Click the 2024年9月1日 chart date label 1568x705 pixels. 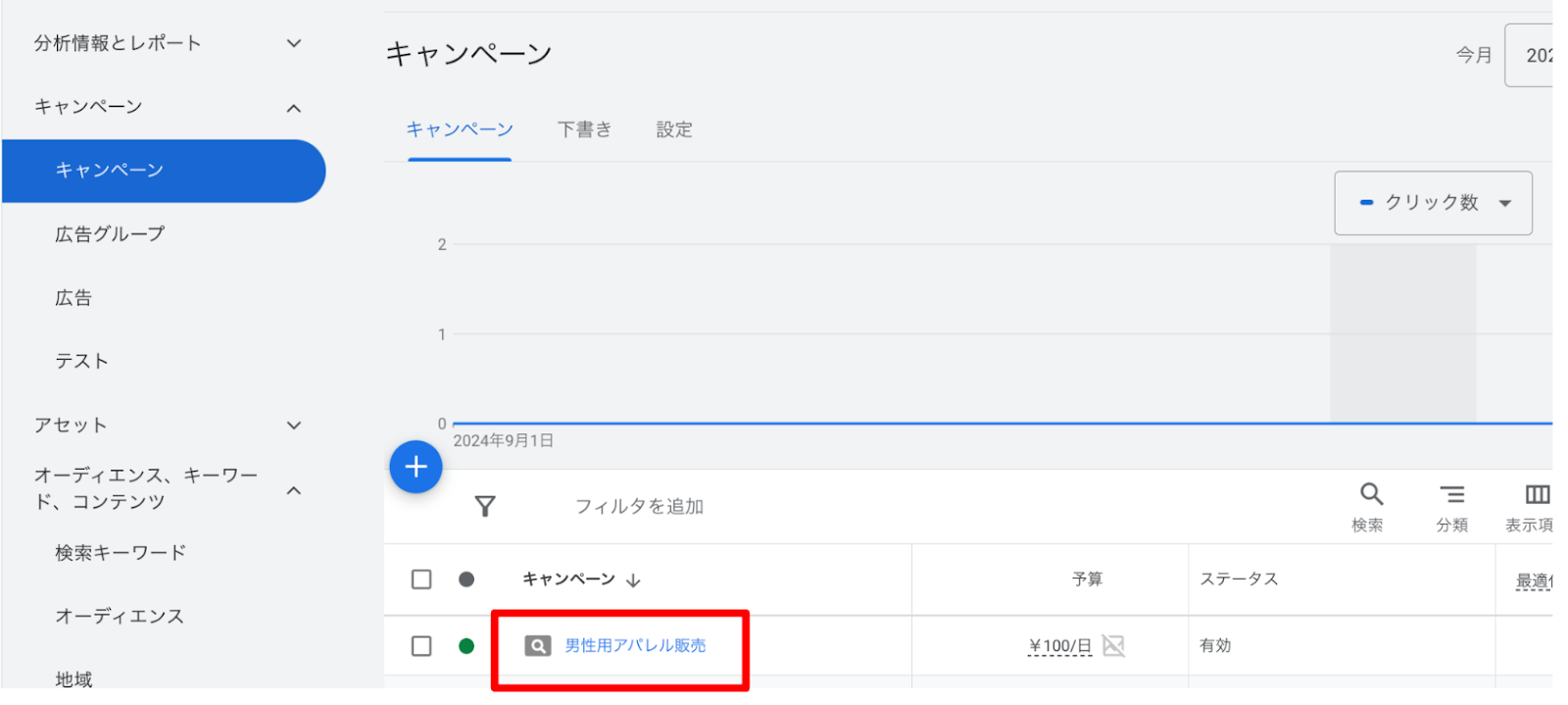click(x=504, y=441)
